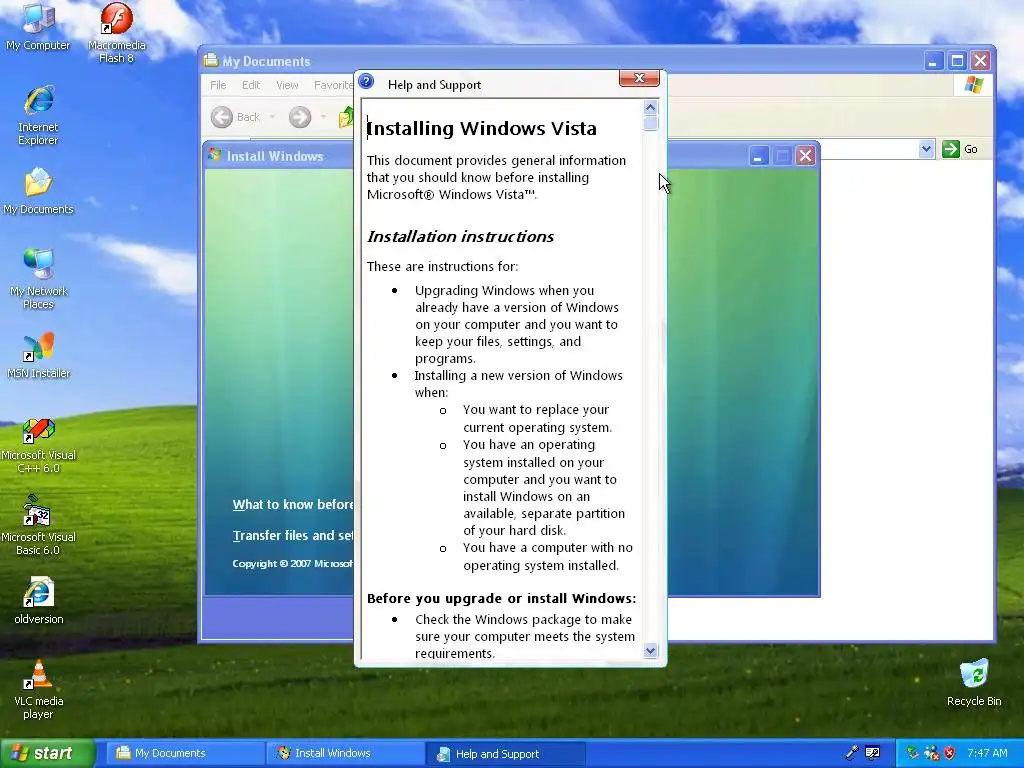Launch Microsoft Visual C++ 6.0 shortcut
Screen dimensions: 1024x768
click(x=38, y=445)
